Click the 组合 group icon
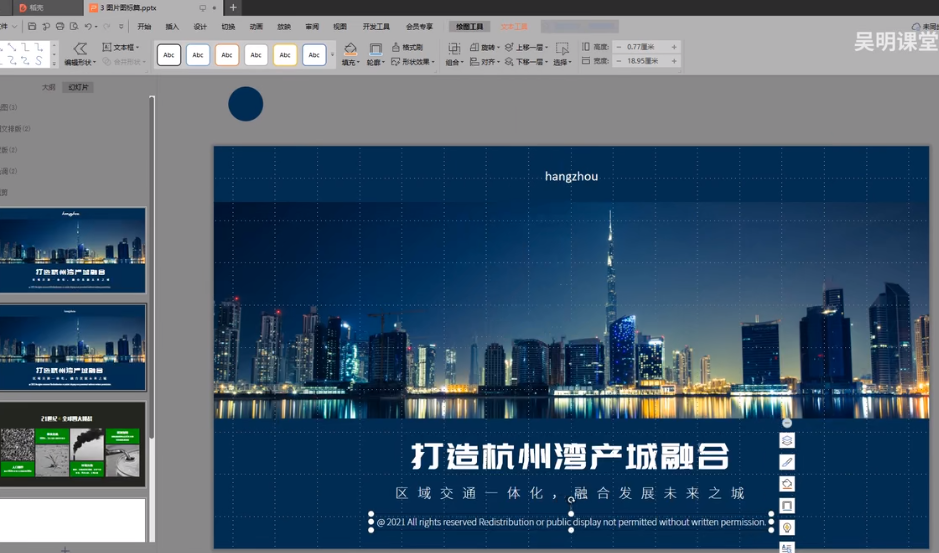Viewport: 939px width, 553px height. pyautogui.click(x=454, y=48)
